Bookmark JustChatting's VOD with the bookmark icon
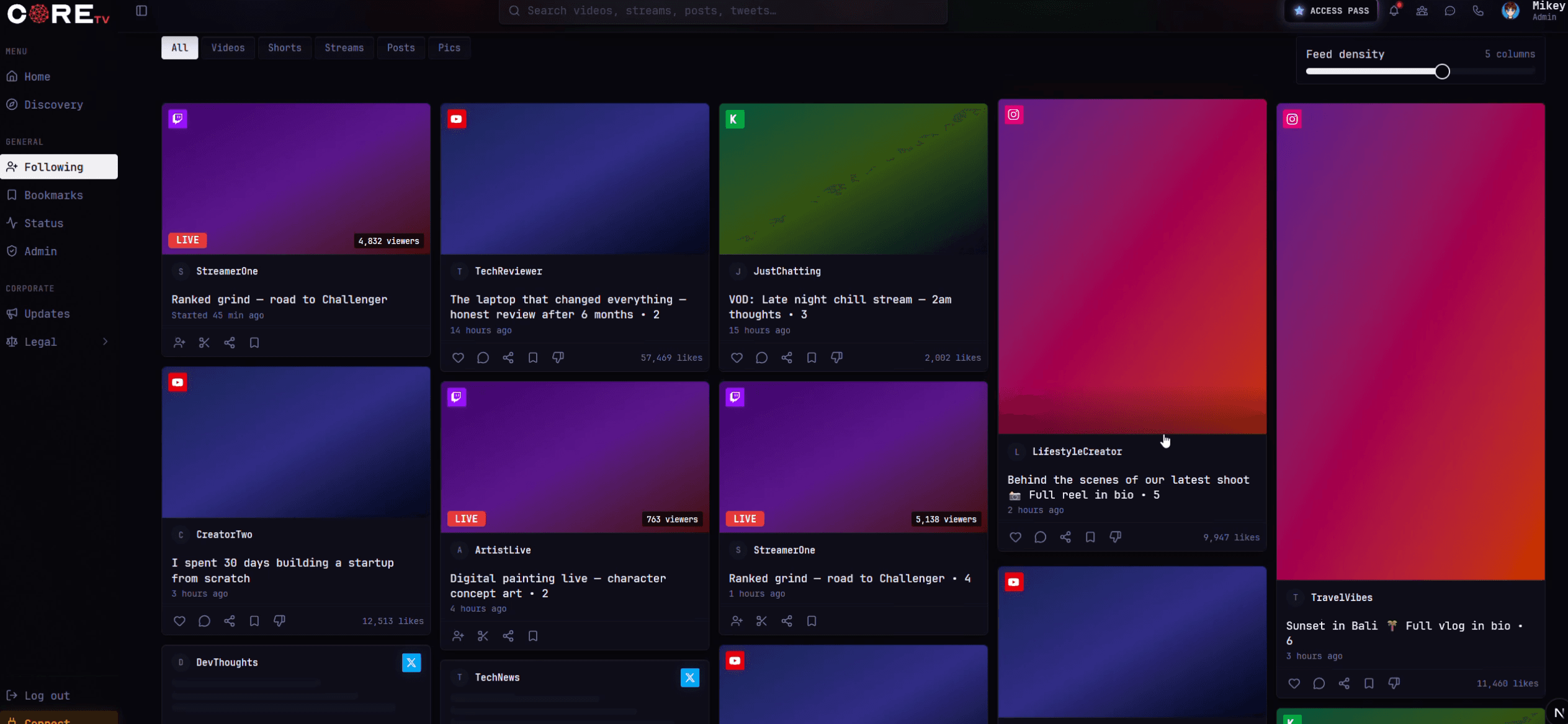1568x724 pixels. click(x=812, y=358)
